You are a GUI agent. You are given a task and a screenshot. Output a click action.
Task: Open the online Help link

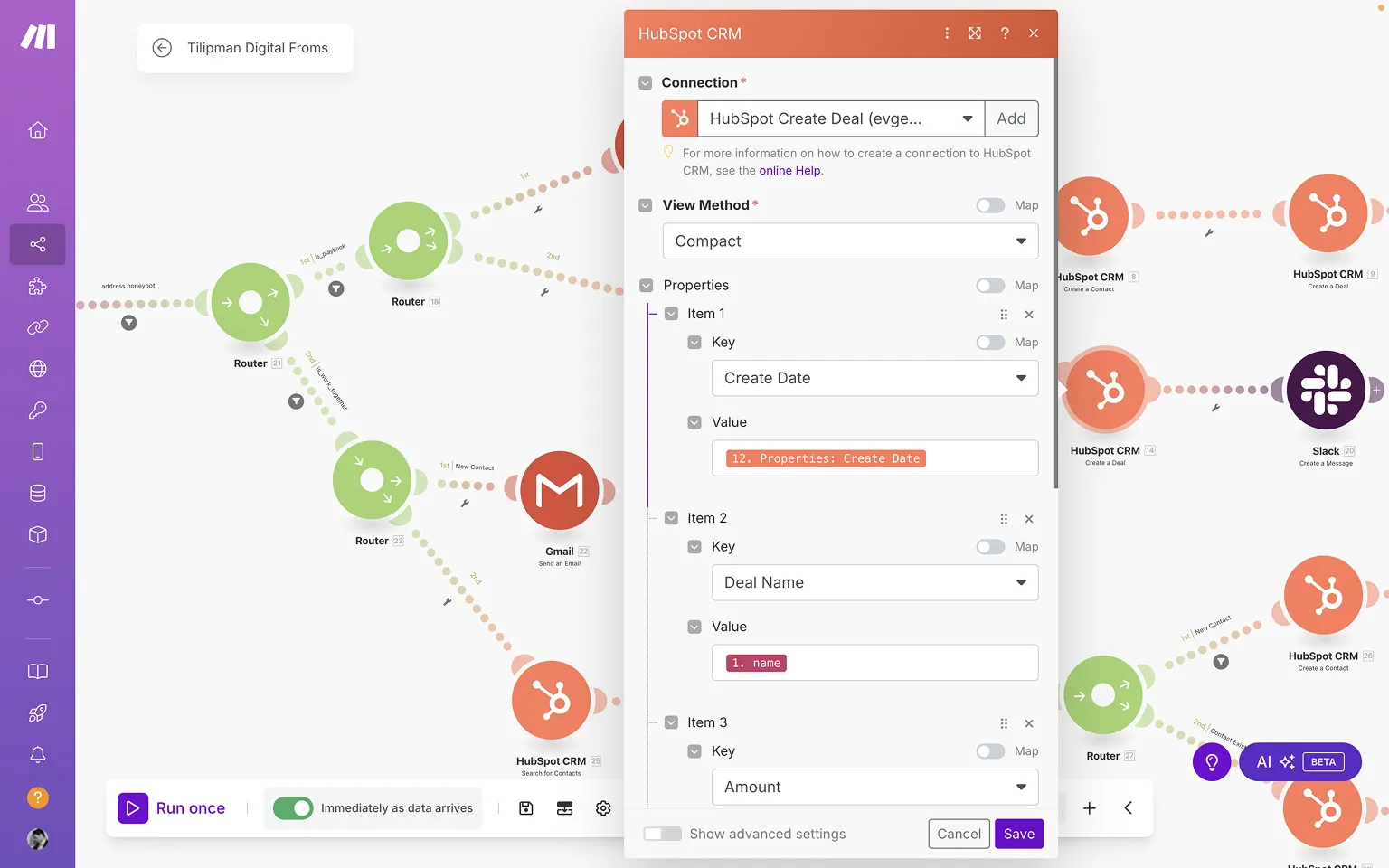tap(789, 171)
